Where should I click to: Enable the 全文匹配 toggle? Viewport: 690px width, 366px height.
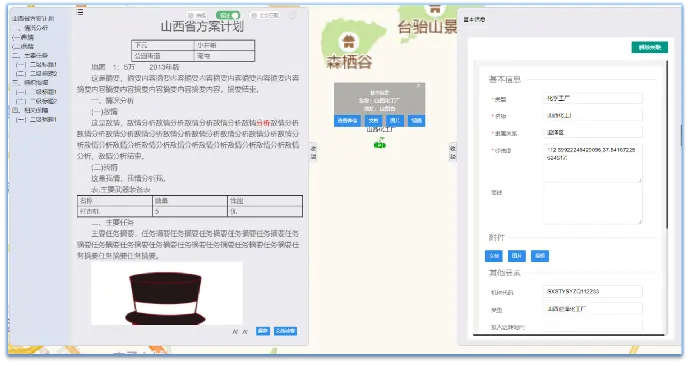264,15
